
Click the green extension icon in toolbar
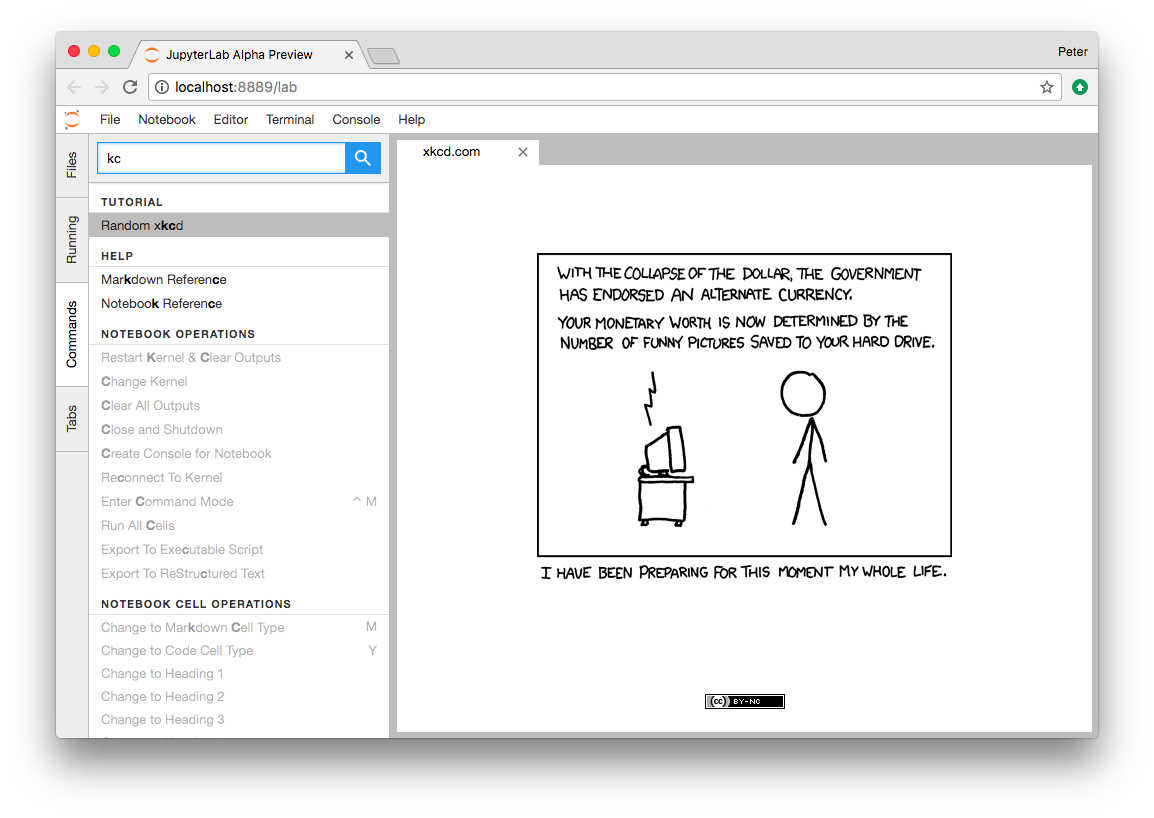(1080, 87)
